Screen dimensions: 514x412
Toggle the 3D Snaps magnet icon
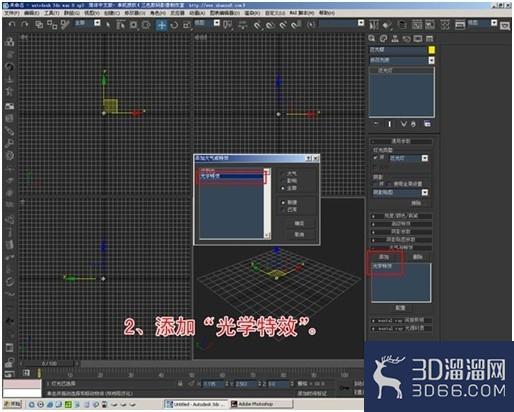tap(258, 25)
